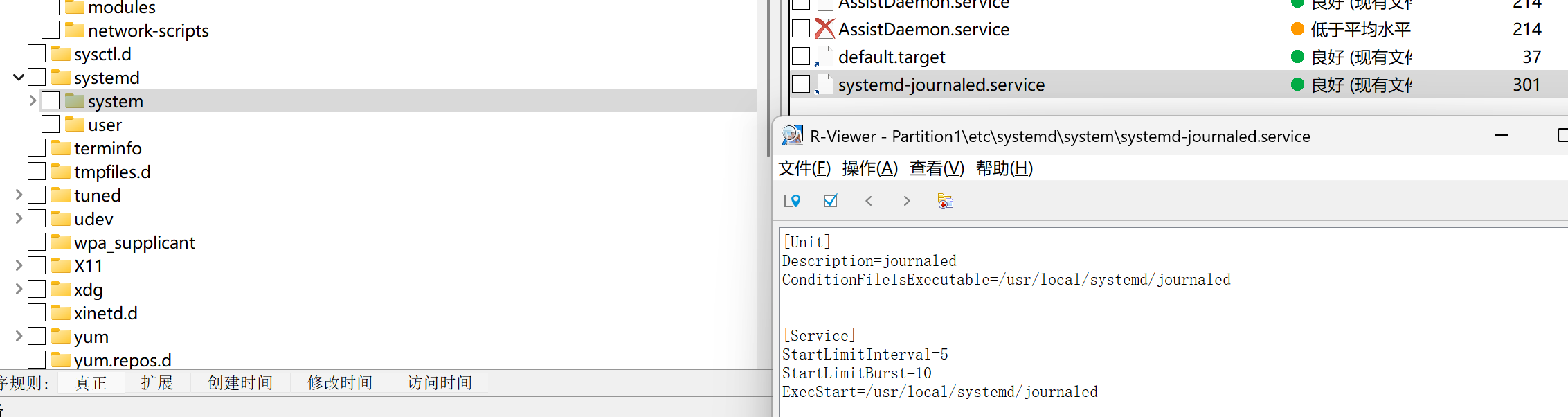This screenshot has width=1568, height=417.
Task: Click the recover file folder icon
Action: point(945,201)
